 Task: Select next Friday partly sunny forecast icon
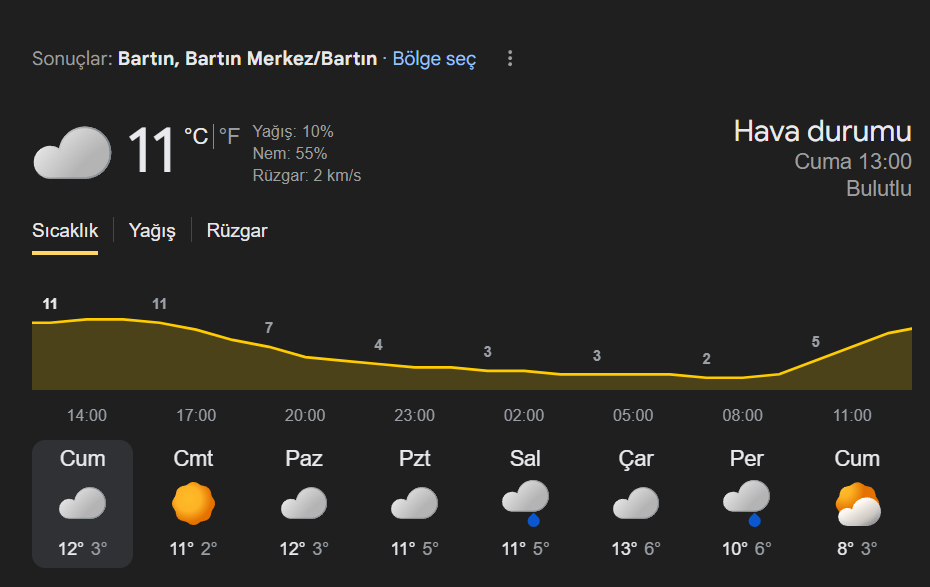point(857,504)
